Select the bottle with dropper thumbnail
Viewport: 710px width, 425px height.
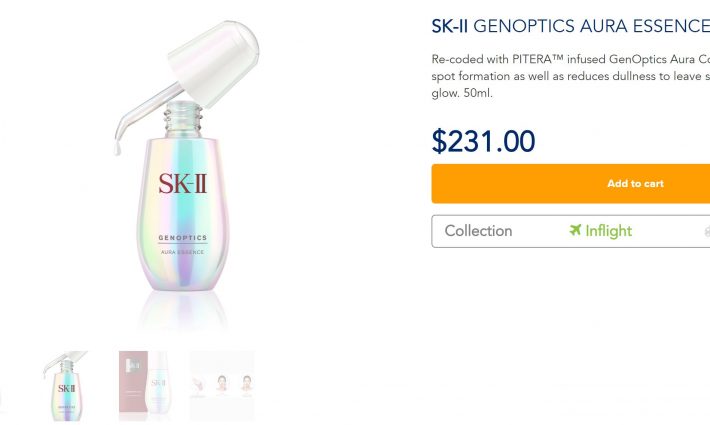[64, 385]
